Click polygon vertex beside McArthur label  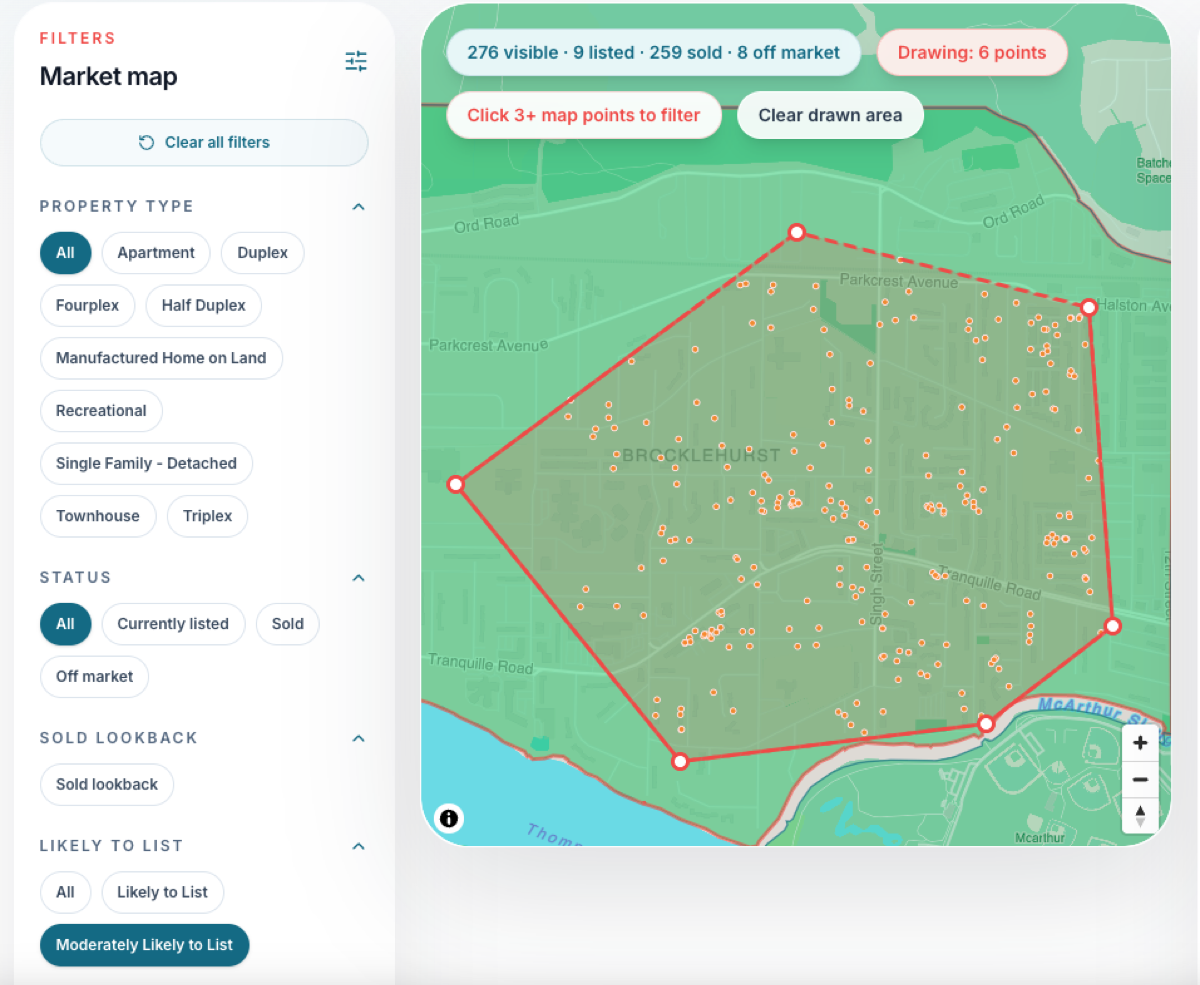coord(986,723)
